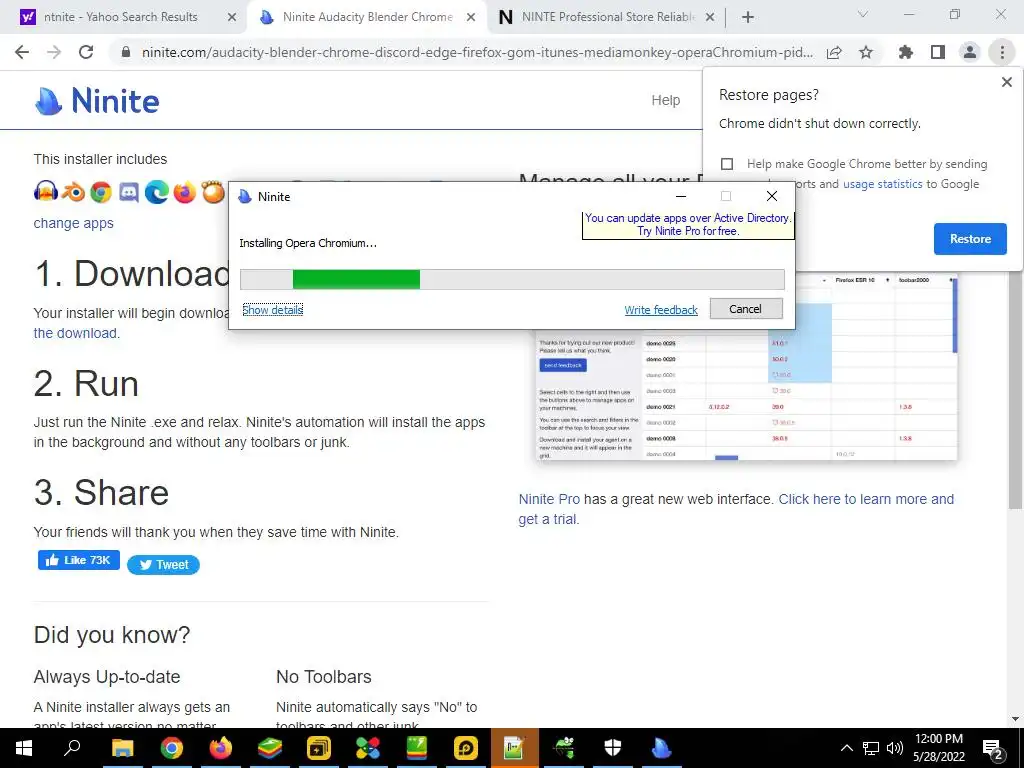Open the Chrome profile avatar

[x=970, y=52]
